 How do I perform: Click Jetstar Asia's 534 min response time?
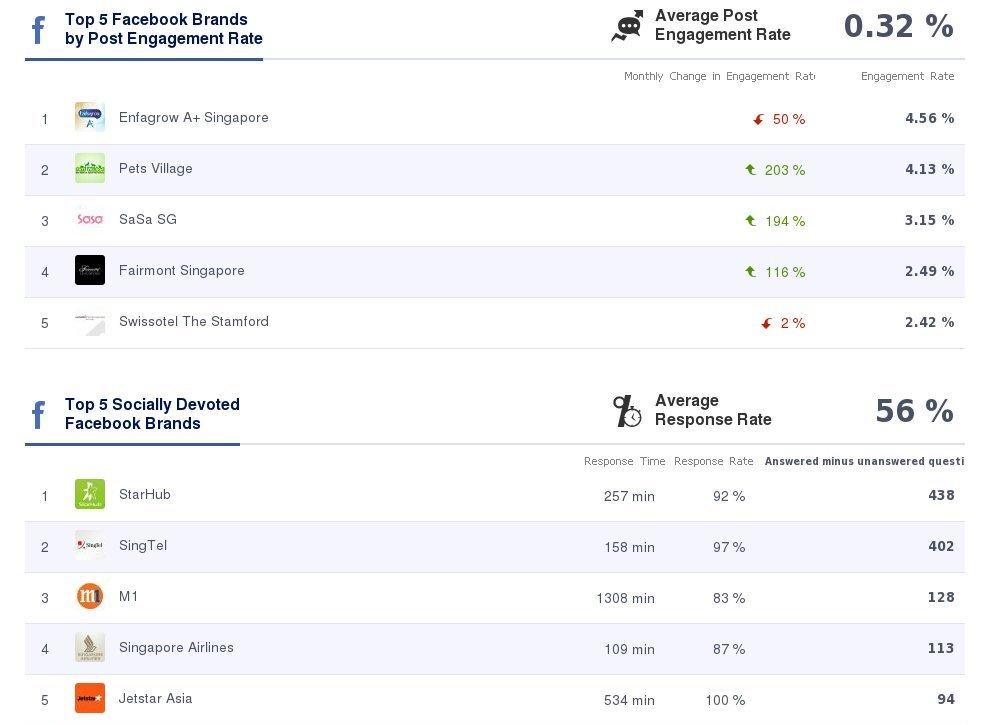(629, 700)
